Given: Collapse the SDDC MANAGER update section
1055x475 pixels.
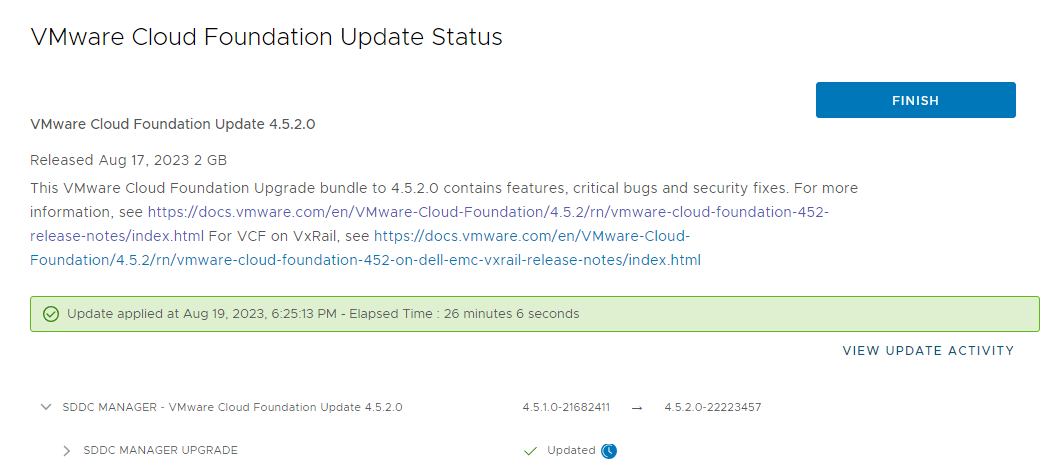Looking at the screenshot, I should point(45,408).
